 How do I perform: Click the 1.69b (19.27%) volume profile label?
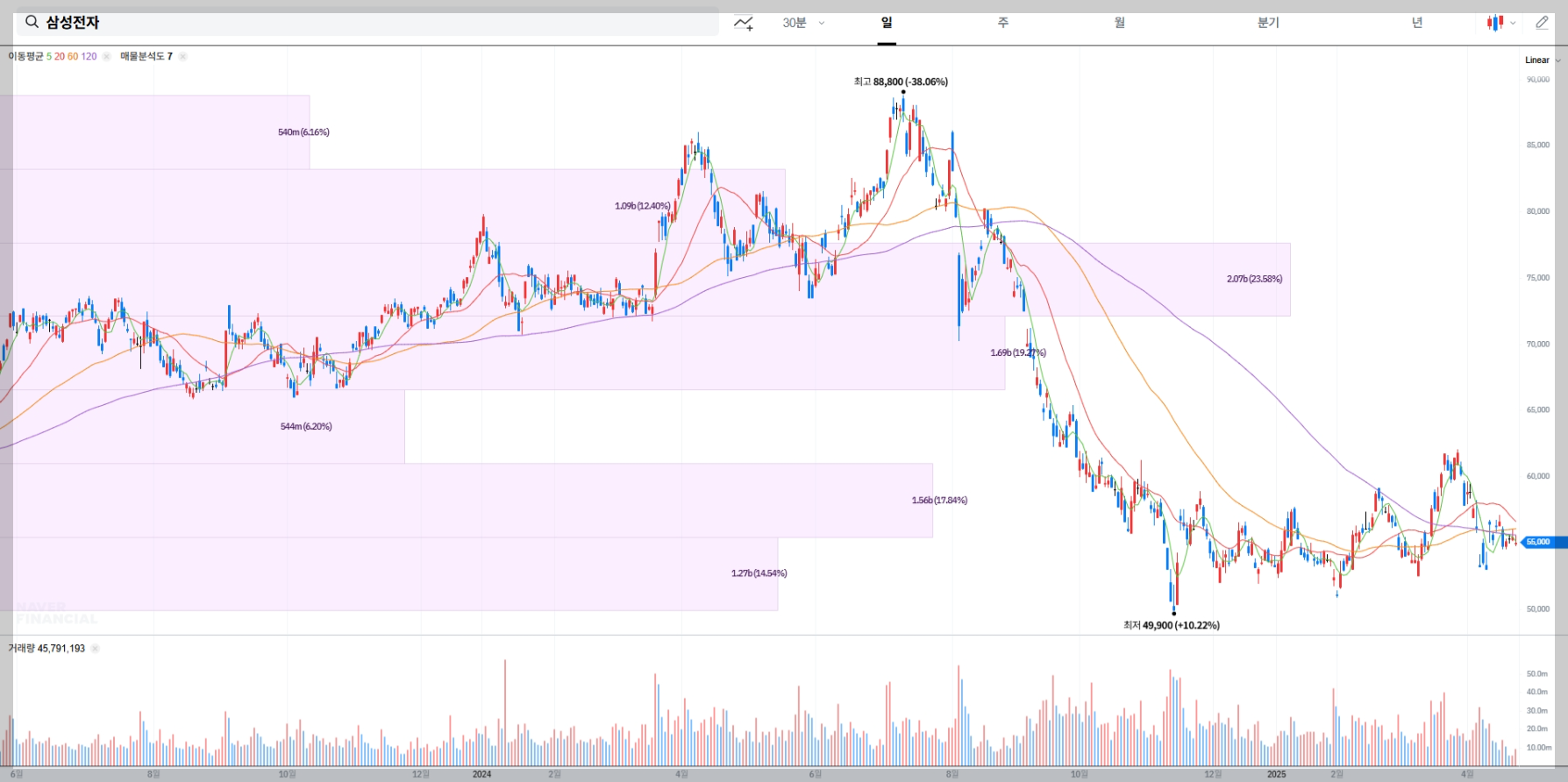1017,352
